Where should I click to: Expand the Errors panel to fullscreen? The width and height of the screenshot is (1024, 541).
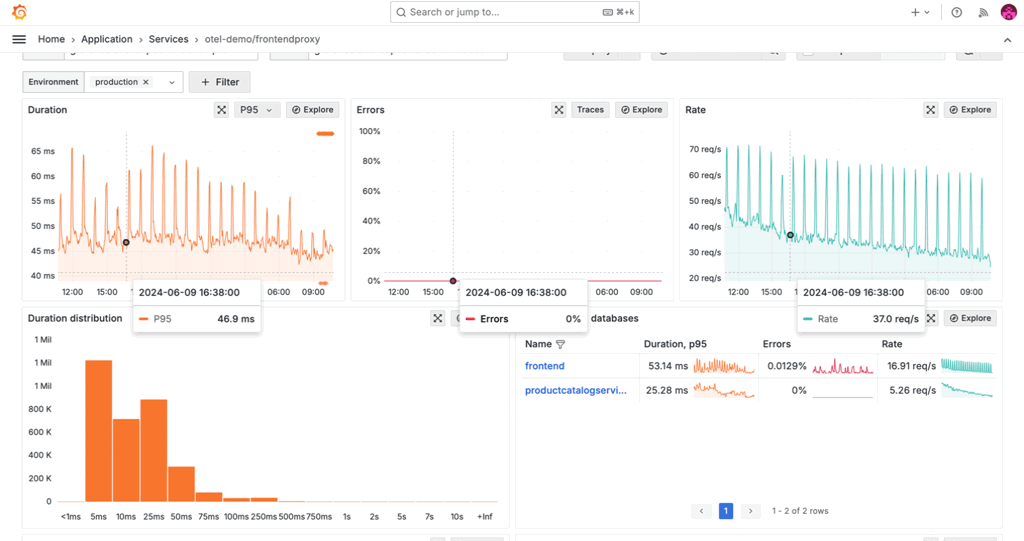pyautogui.click(x=559, y=110)
